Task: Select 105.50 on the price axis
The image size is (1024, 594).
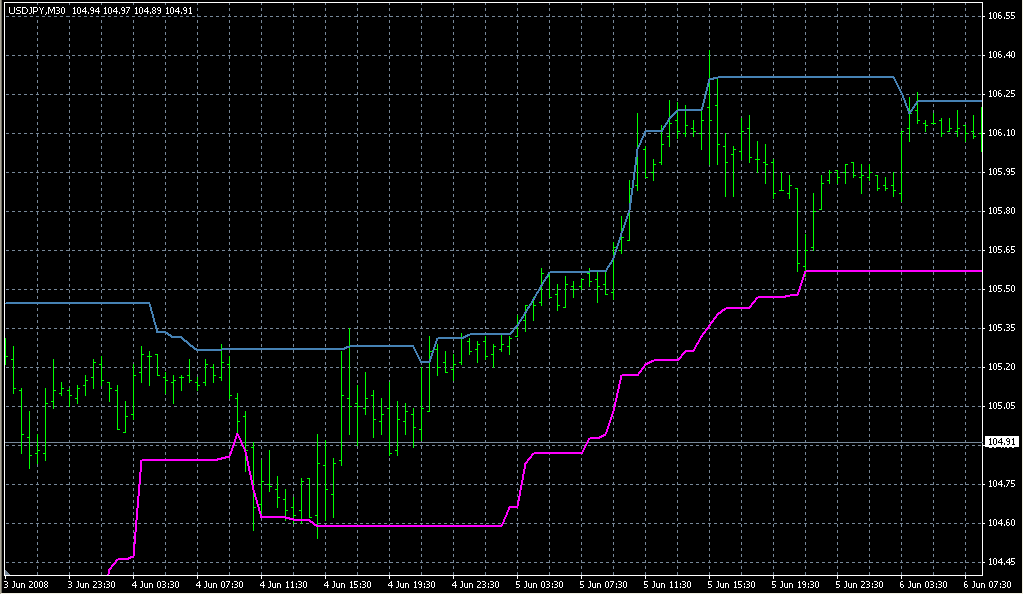Action: pos(1001,289)
